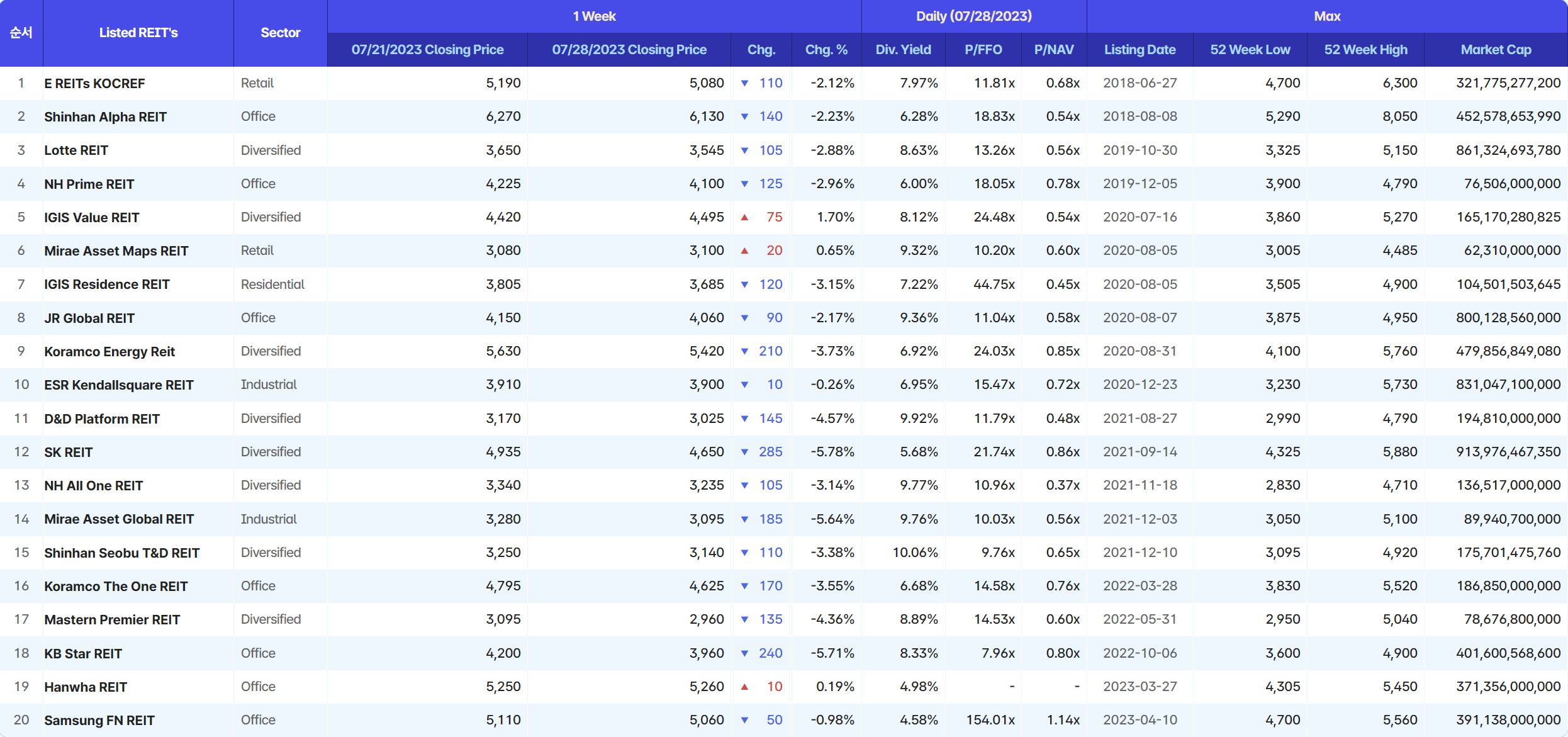Screen dimensions: 1568x737
Task: Click the 순서 rank column header
Action: point(21,33)
